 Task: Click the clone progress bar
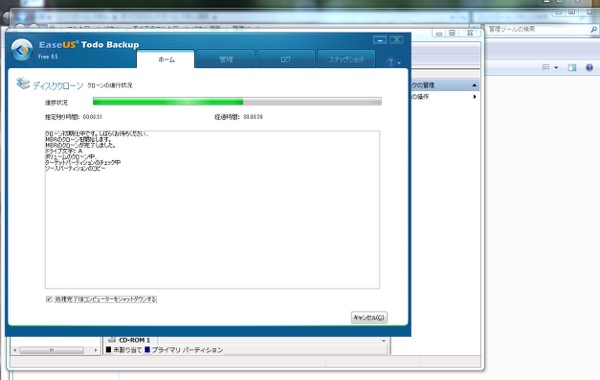pos(237,101)
